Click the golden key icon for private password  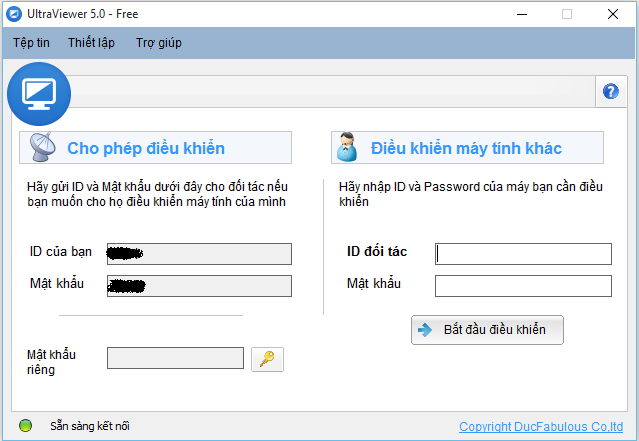[x=267, y=359]
